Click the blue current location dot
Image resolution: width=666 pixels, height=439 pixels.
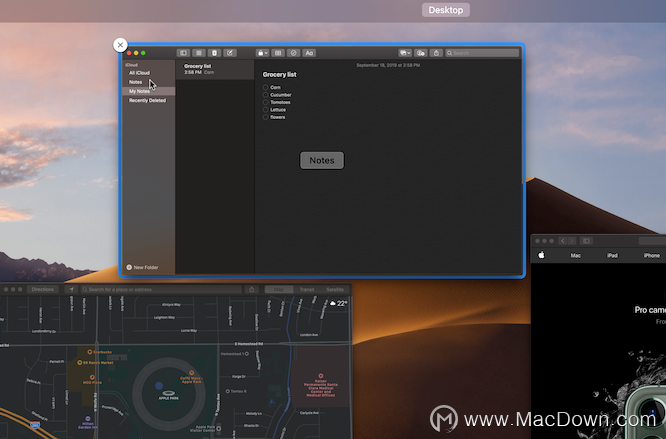[x=159, y=386]
